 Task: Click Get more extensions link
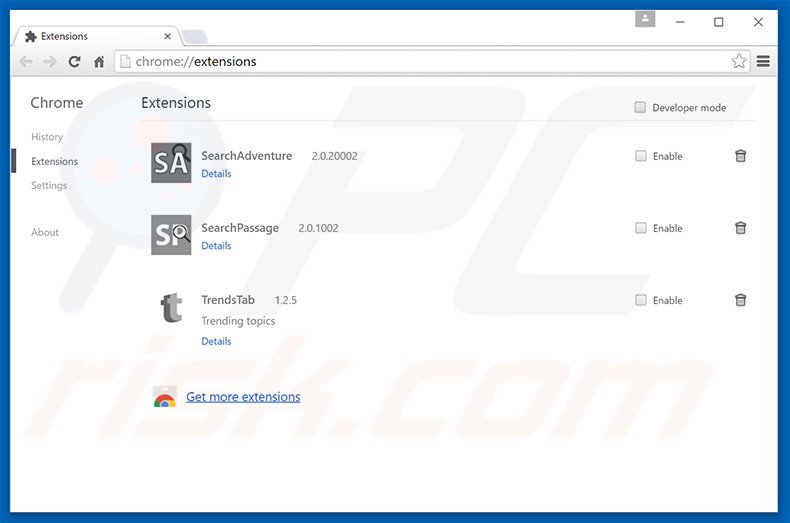tap(243, 397)
